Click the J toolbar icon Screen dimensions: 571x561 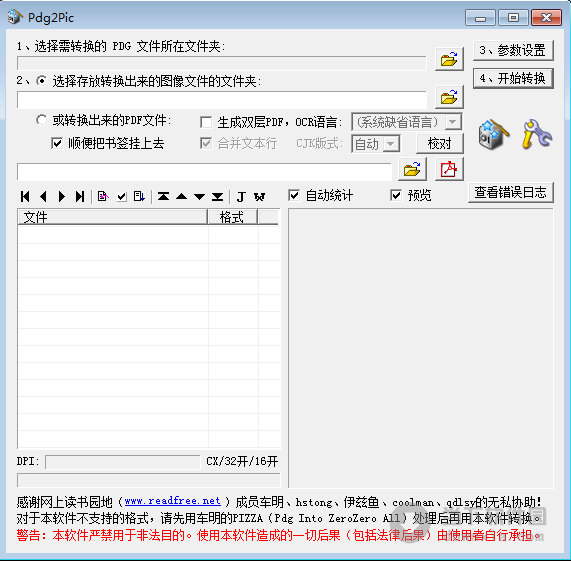pyautogui.click(x=241, y=197)
